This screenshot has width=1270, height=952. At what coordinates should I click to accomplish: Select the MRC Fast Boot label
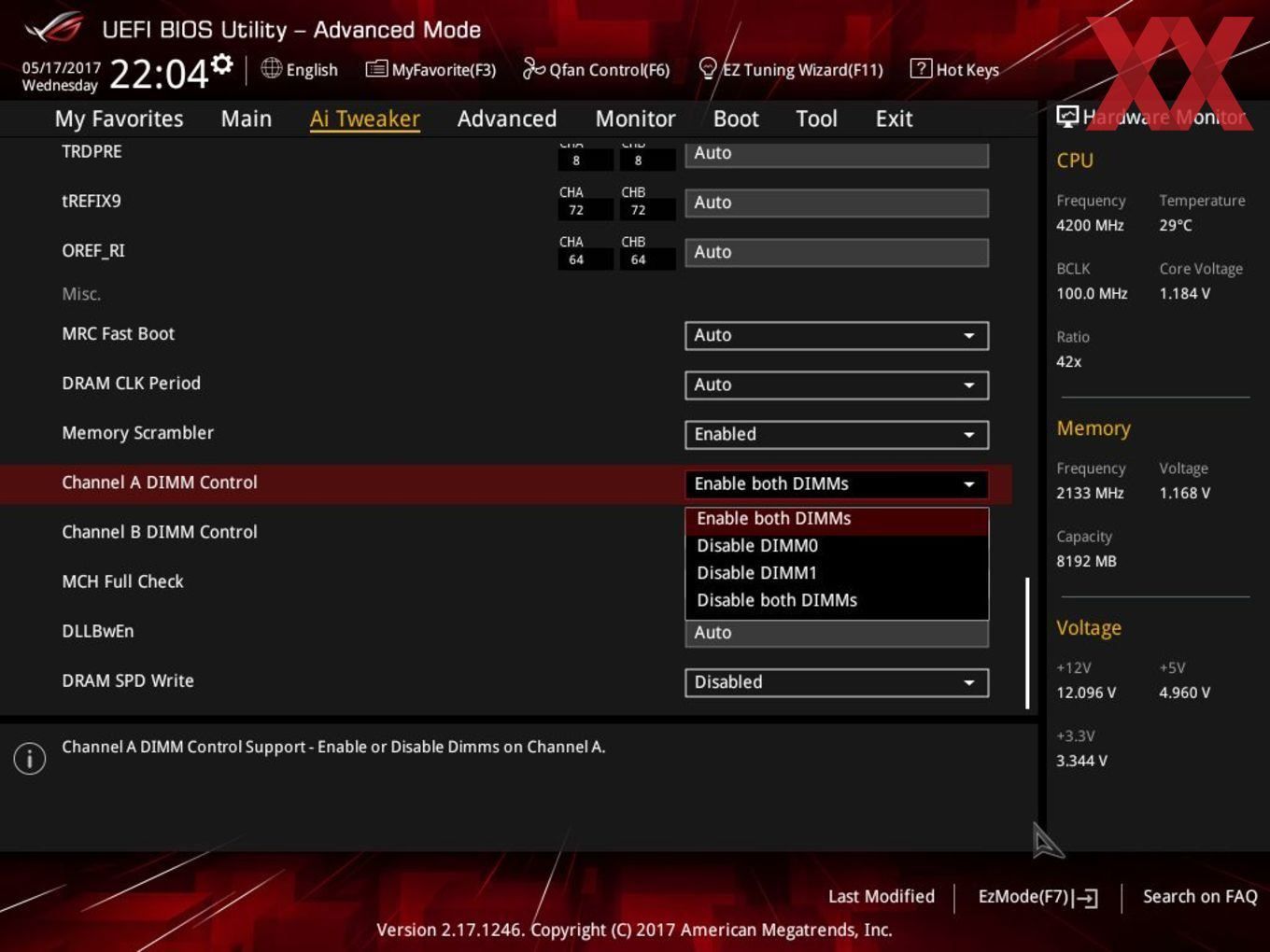118,333
